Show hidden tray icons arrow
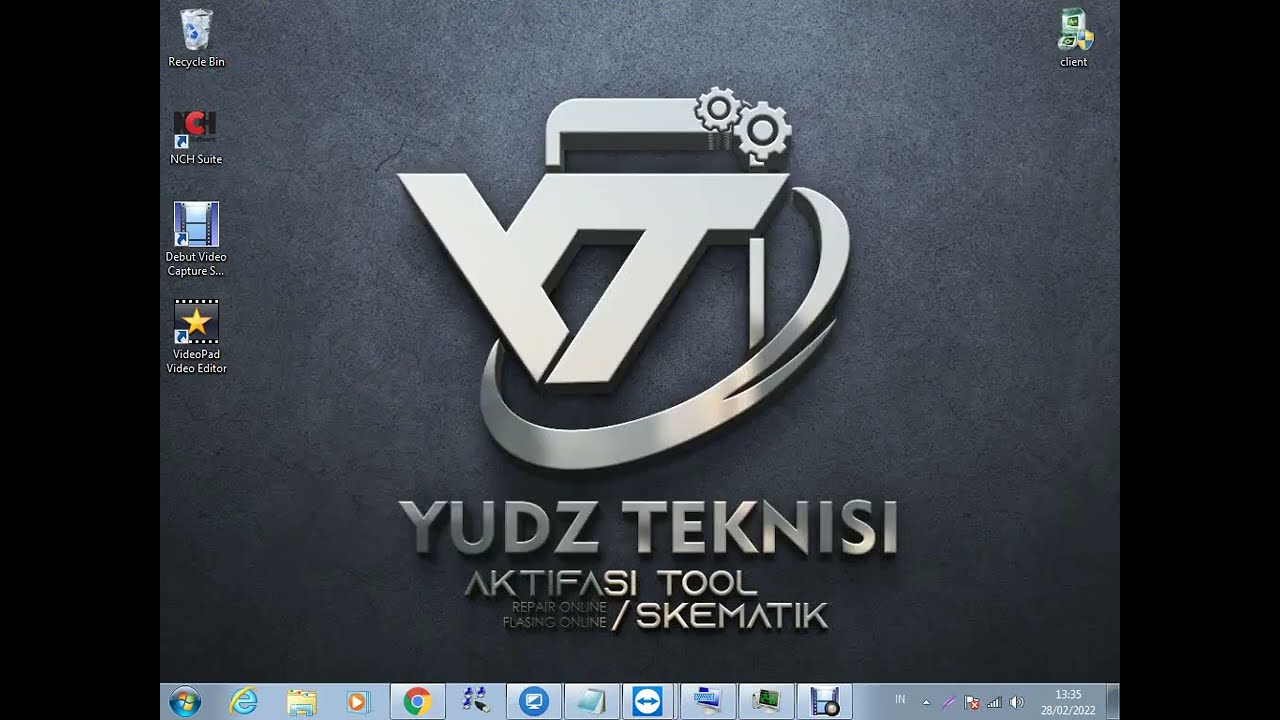The height and width of the screenshot is (720, 1280). tap(926, 702)
